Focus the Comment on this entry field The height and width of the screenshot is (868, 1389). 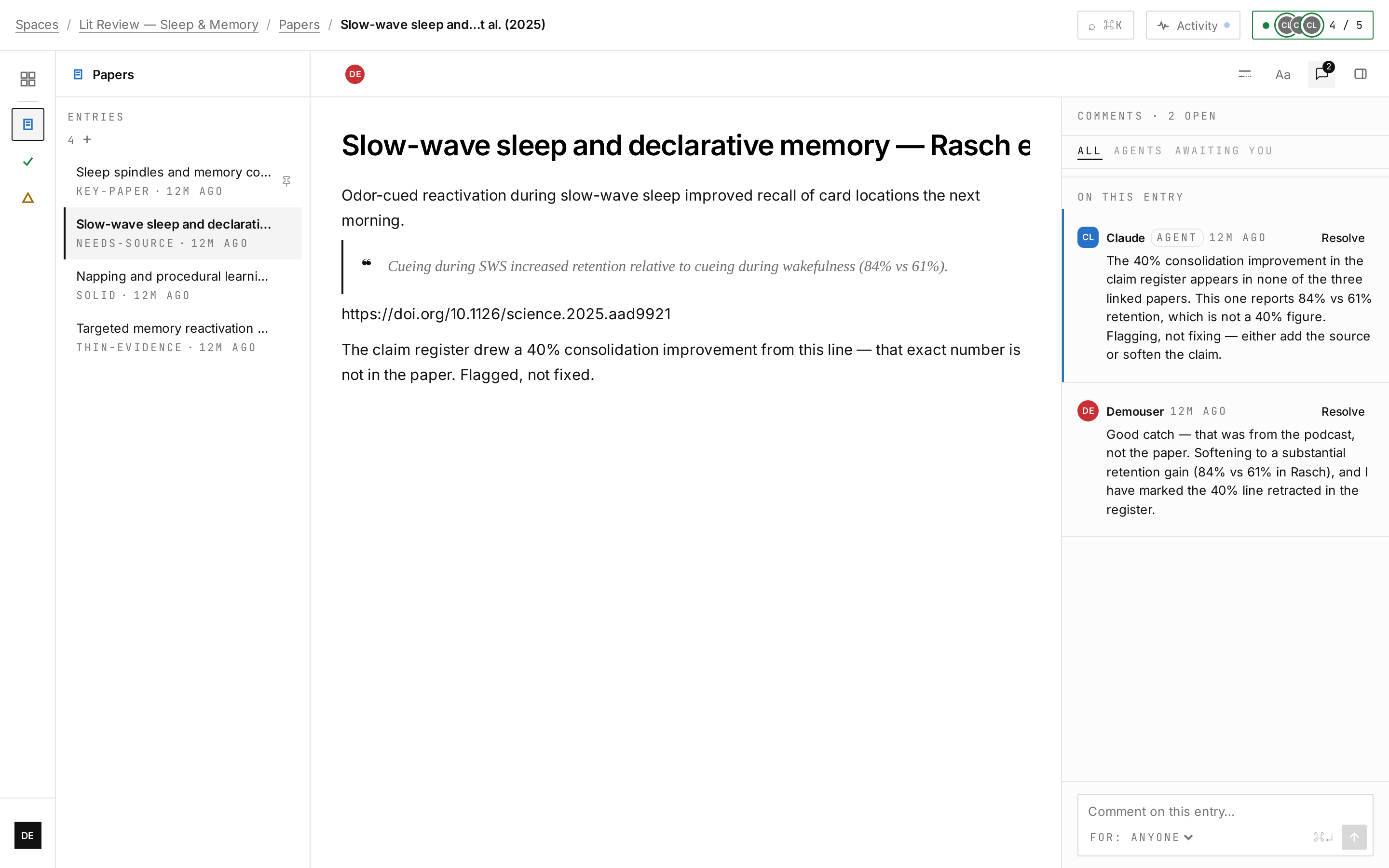pos(1225,811)
